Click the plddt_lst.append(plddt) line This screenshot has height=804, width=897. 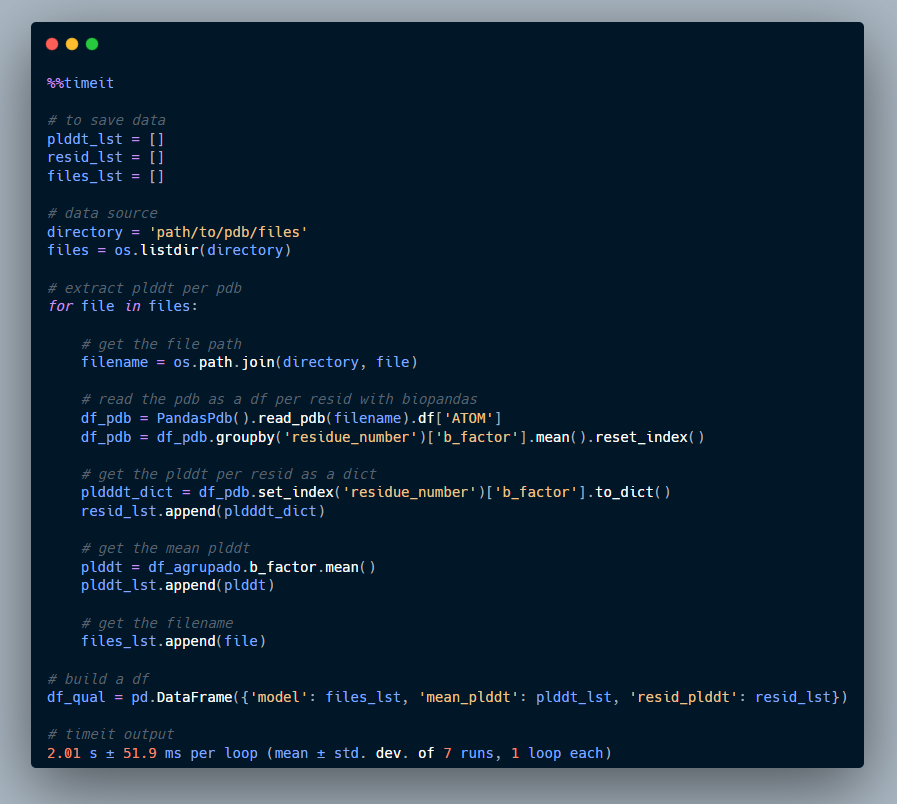coord(178,585)
